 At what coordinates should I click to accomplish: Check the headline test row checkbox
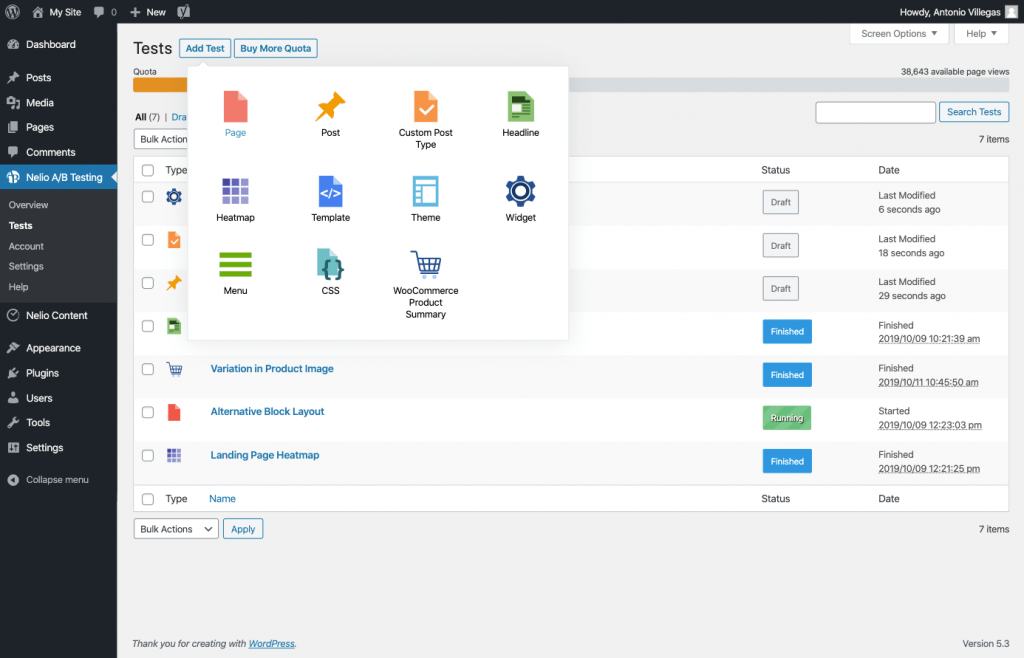point(148,326)
